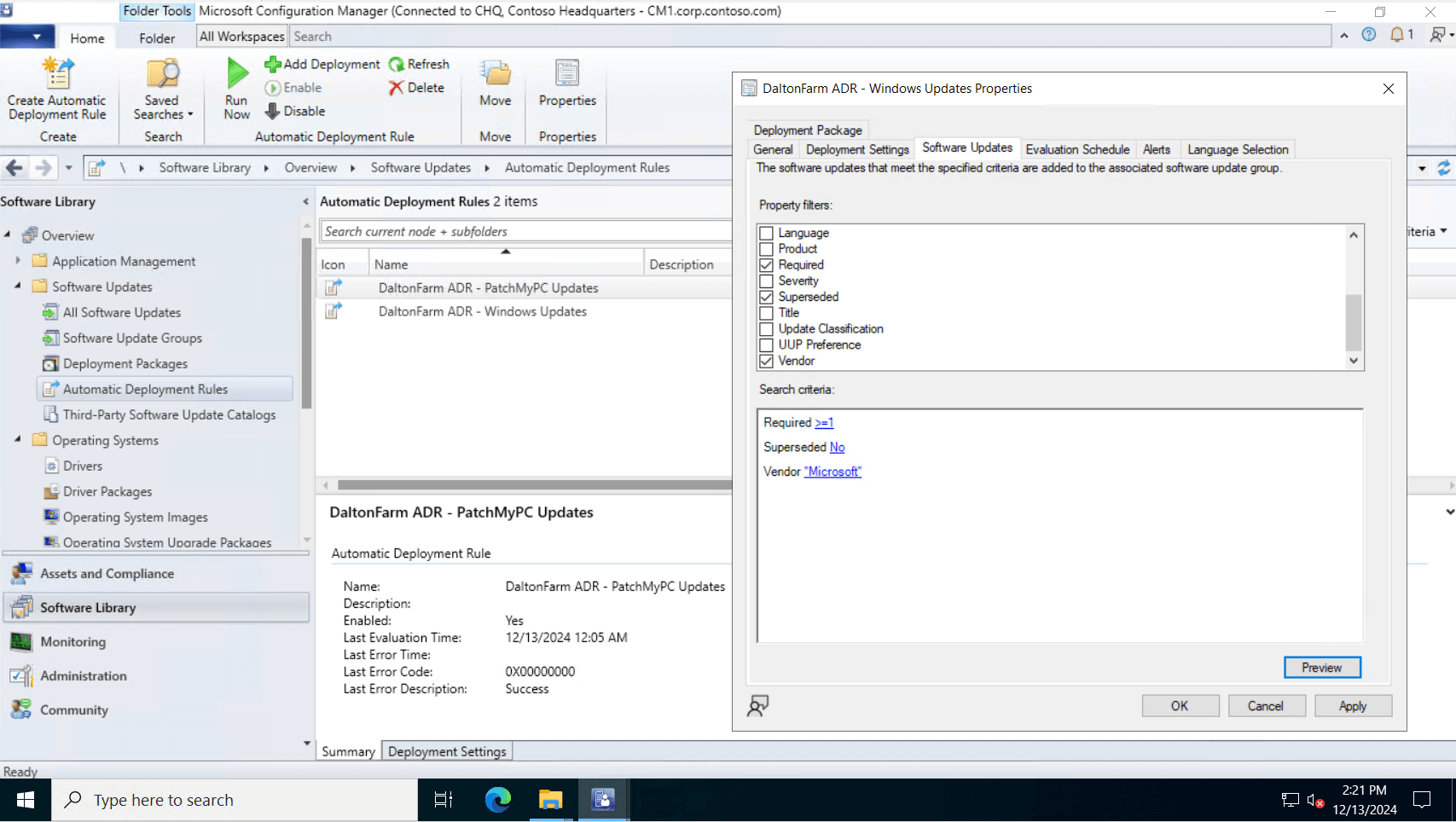Screen dimensions: 1456x822
Task: Open Saved Searches icon in ribbon
Action: pos(162,73)
